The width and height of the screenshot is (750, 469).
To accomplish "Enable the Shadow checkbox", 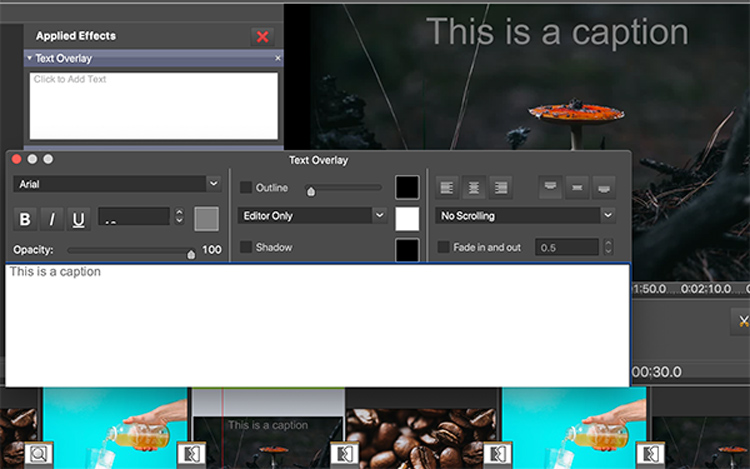I will [246, 247].
